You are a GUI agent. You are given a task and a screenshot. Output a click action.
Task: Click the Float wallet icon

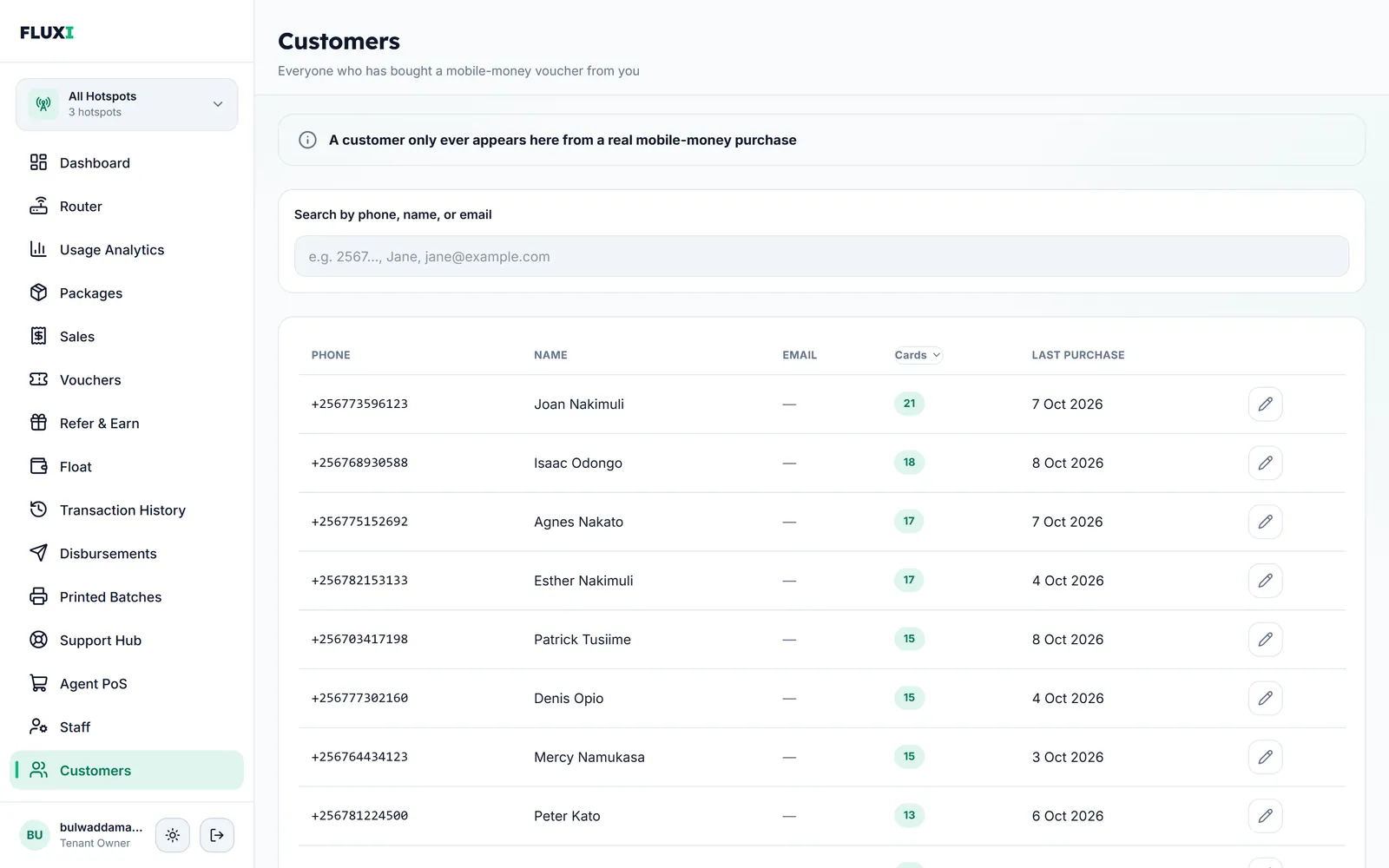[x=38, y=466]
